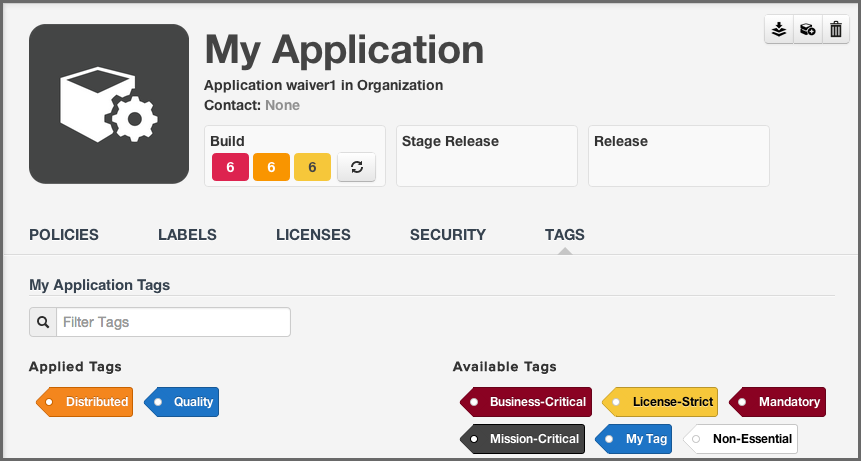Click the Filter Tags input field
This screenshot has width=861, height=461.
(174, 322)
